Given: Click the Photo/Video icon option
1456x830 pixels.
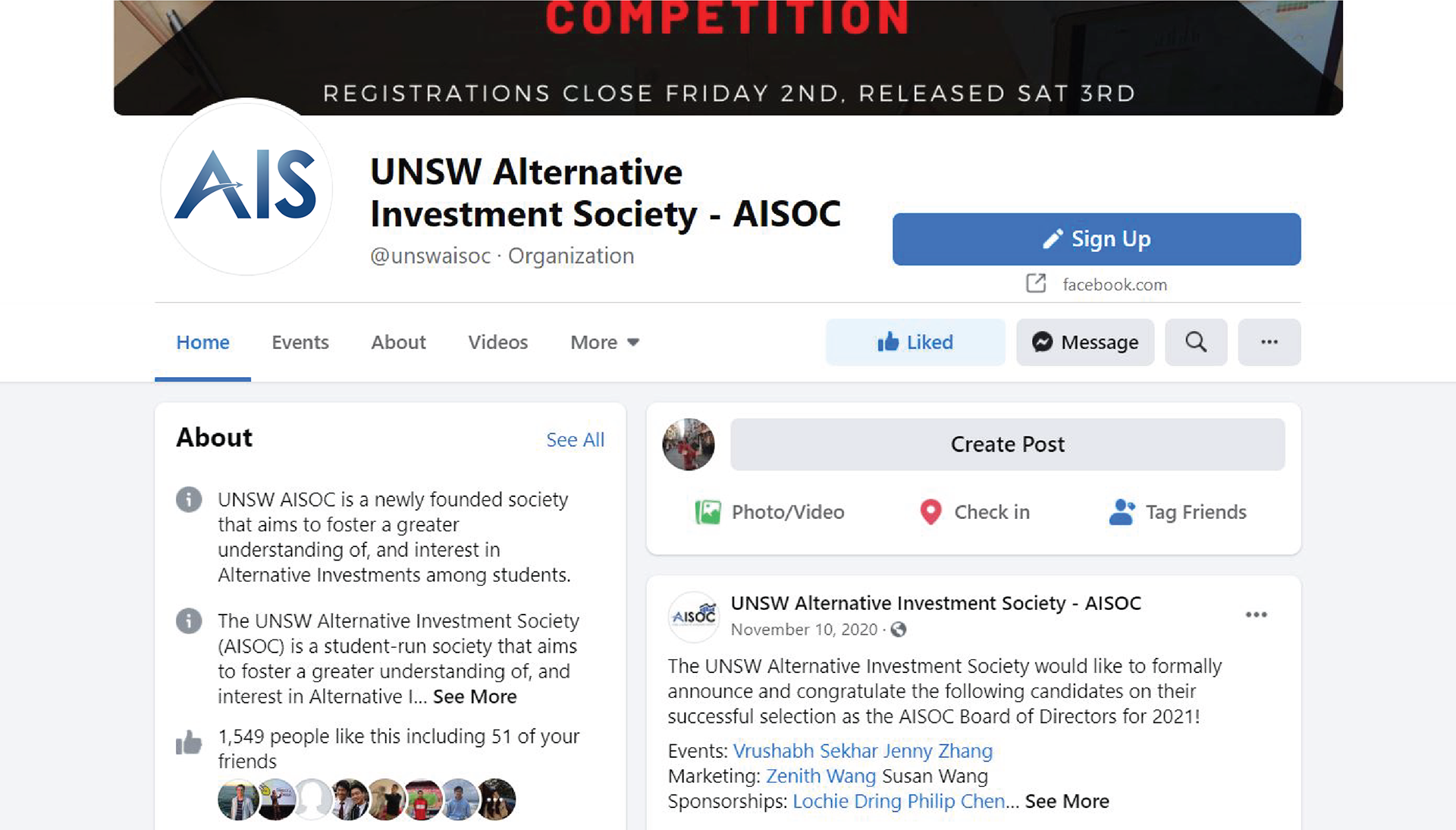Looking at the screenshot, I should pyautogui.click(x=708, y=512).
